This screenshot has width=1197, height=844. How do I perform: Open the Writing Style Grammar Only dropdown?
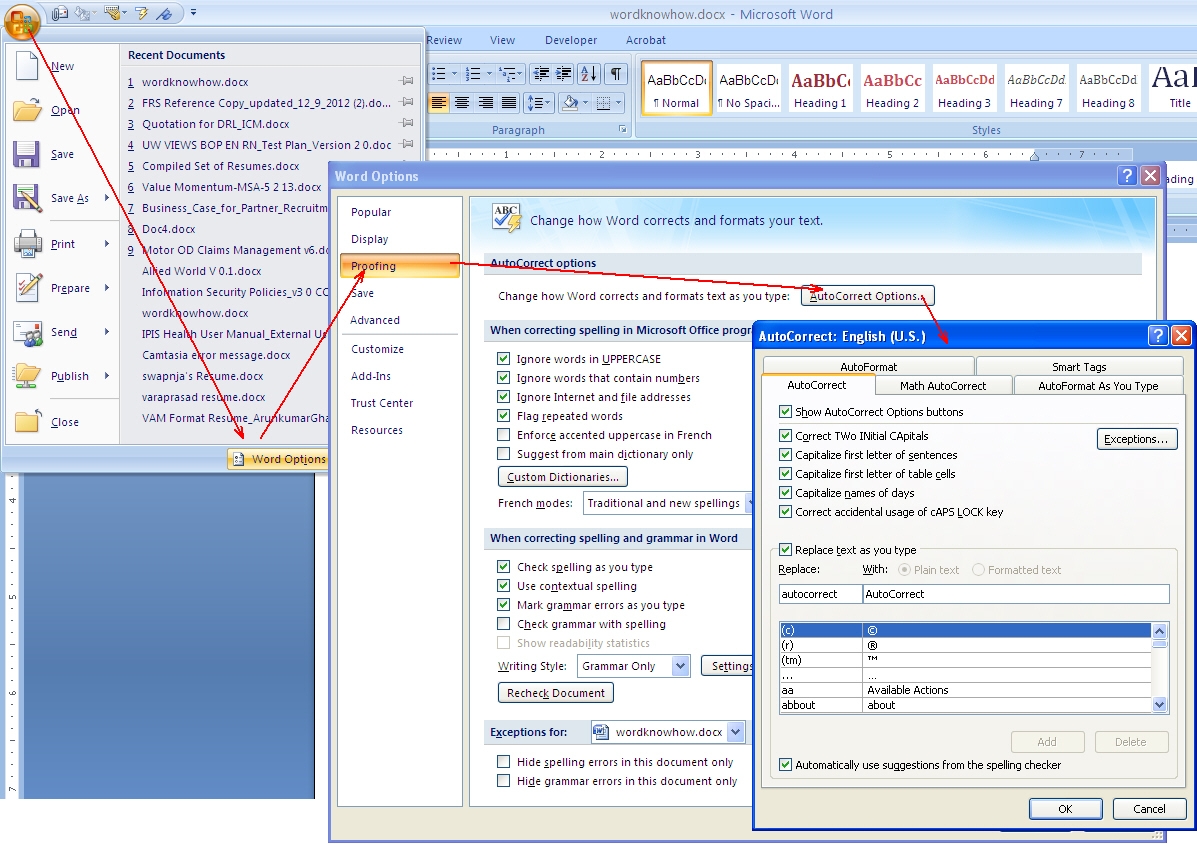pyautogui.click(x=680, y=666)
